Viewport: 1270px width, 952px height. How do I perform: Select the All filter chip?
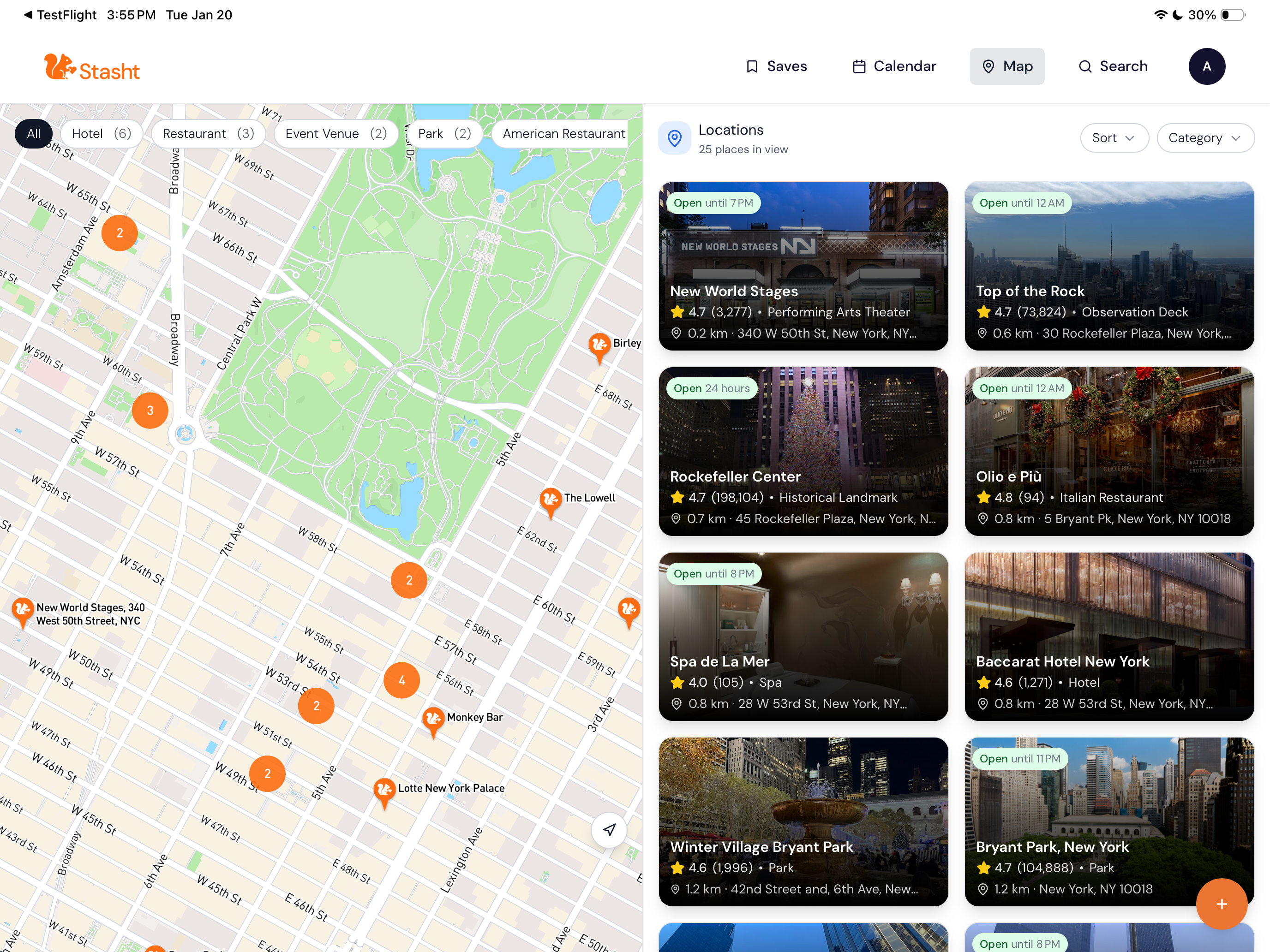click(34, 134)
